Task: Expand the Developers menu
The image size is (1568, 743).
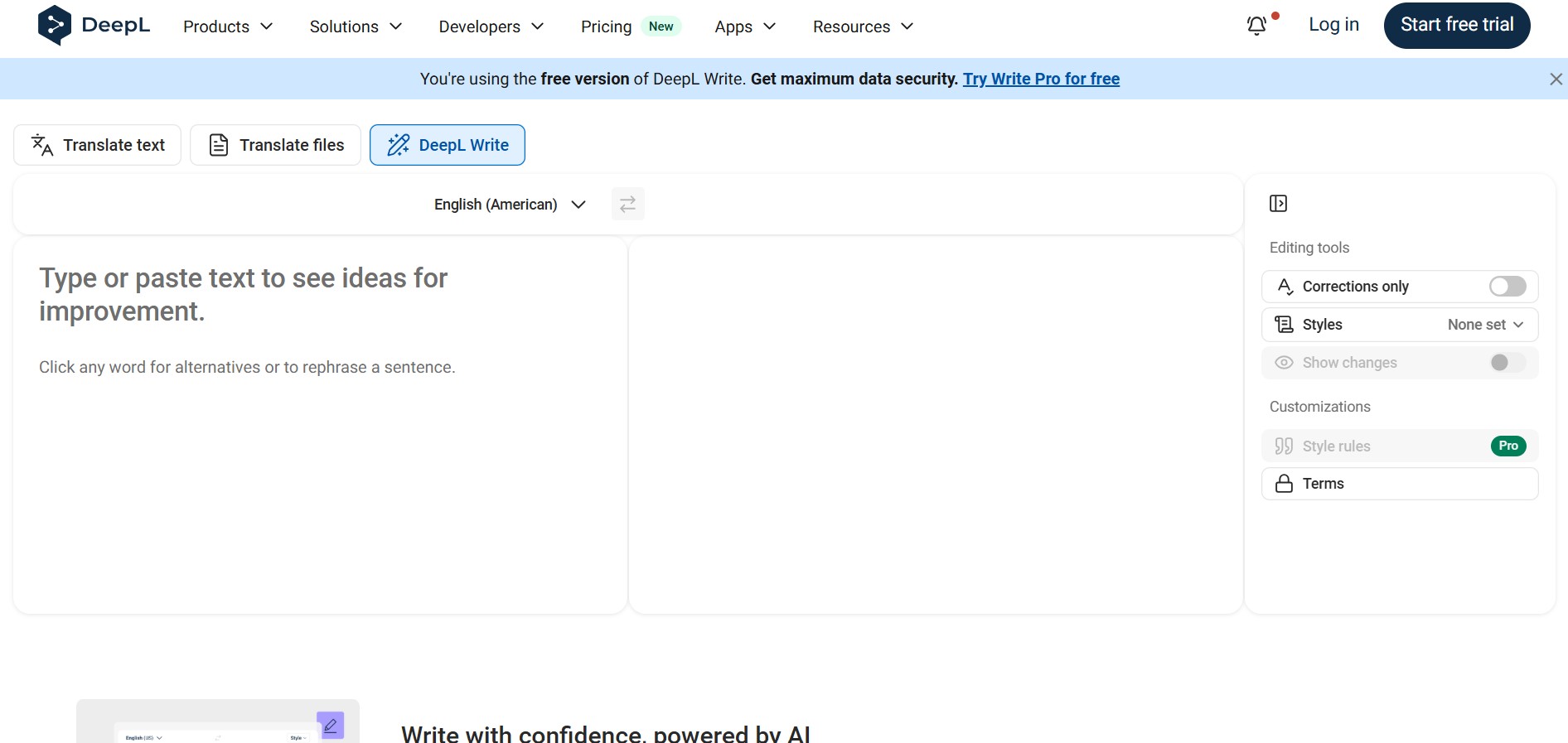Action: (x=491, y=27)
